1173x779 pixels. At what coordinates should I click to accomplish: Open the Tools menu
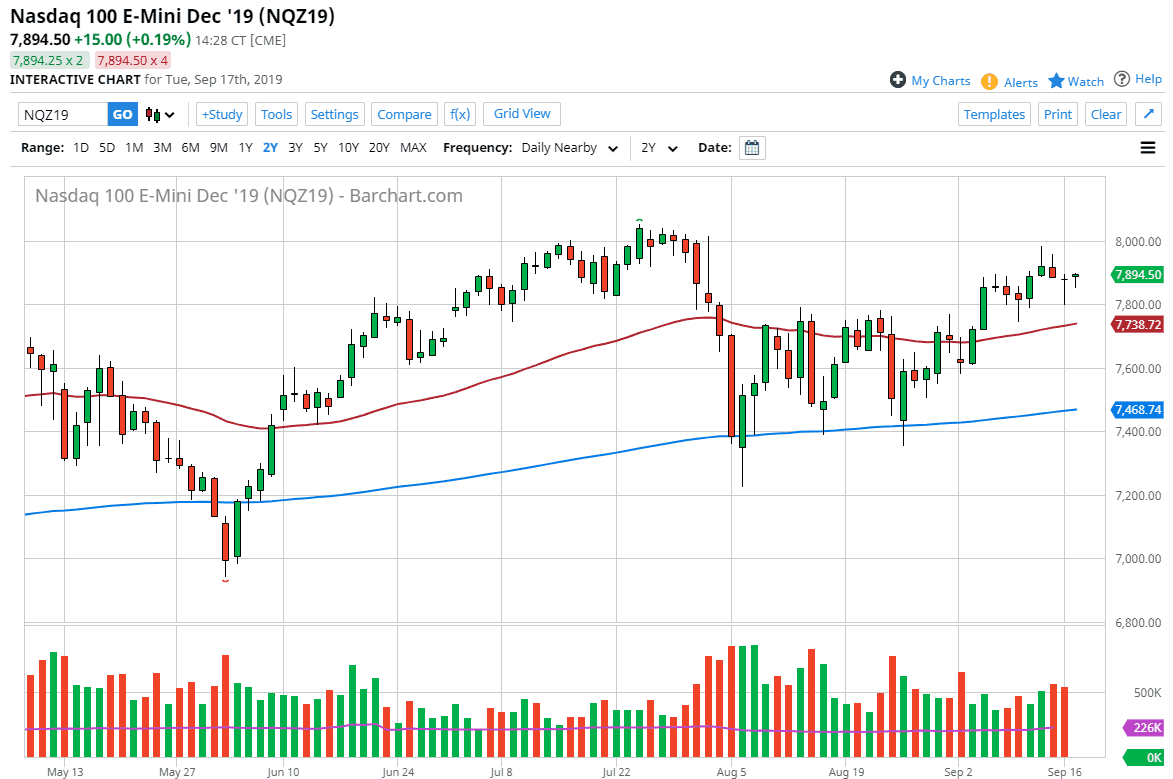tap(276, 114)
